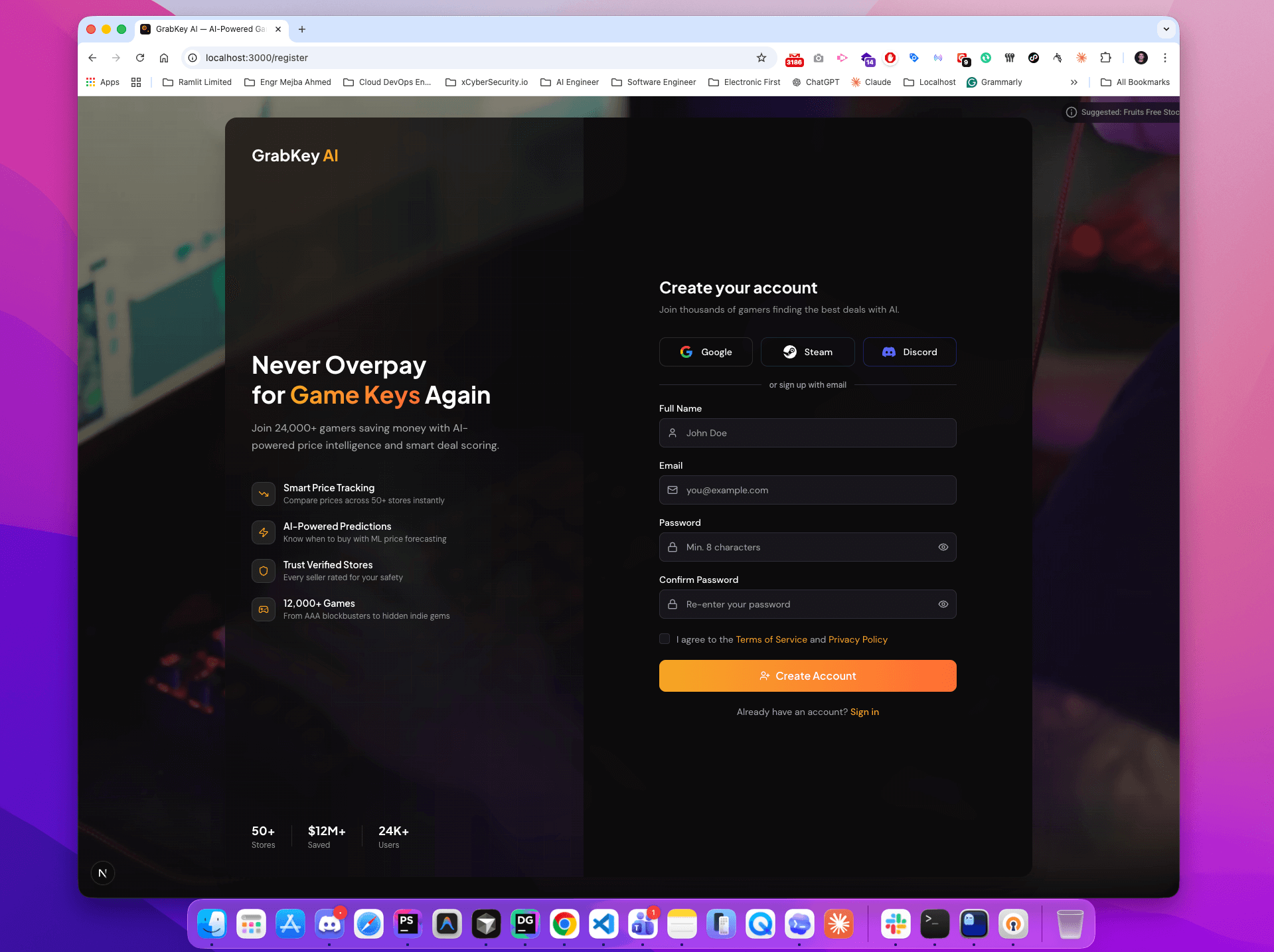This screenshot has width=1274, height=952.
Task: Sign up using the Steam icon button
Action: (x=790, y=352)
